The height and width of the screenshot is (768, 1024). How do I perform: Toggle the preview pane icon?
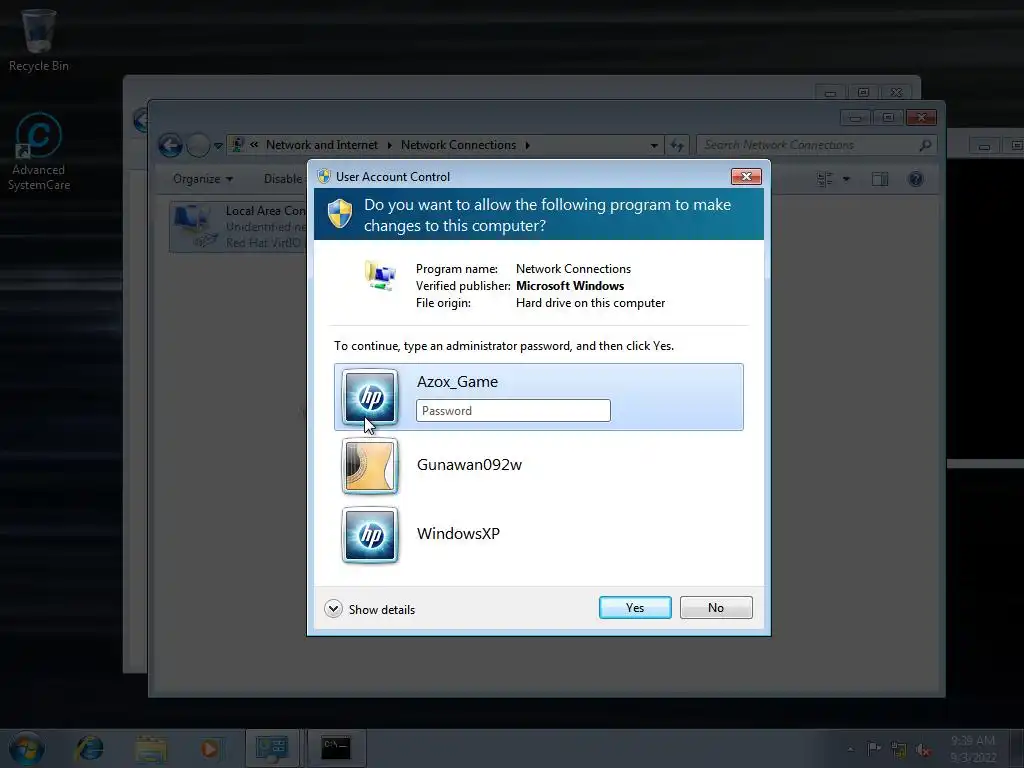pyautogui.click(x=880, y=179)
